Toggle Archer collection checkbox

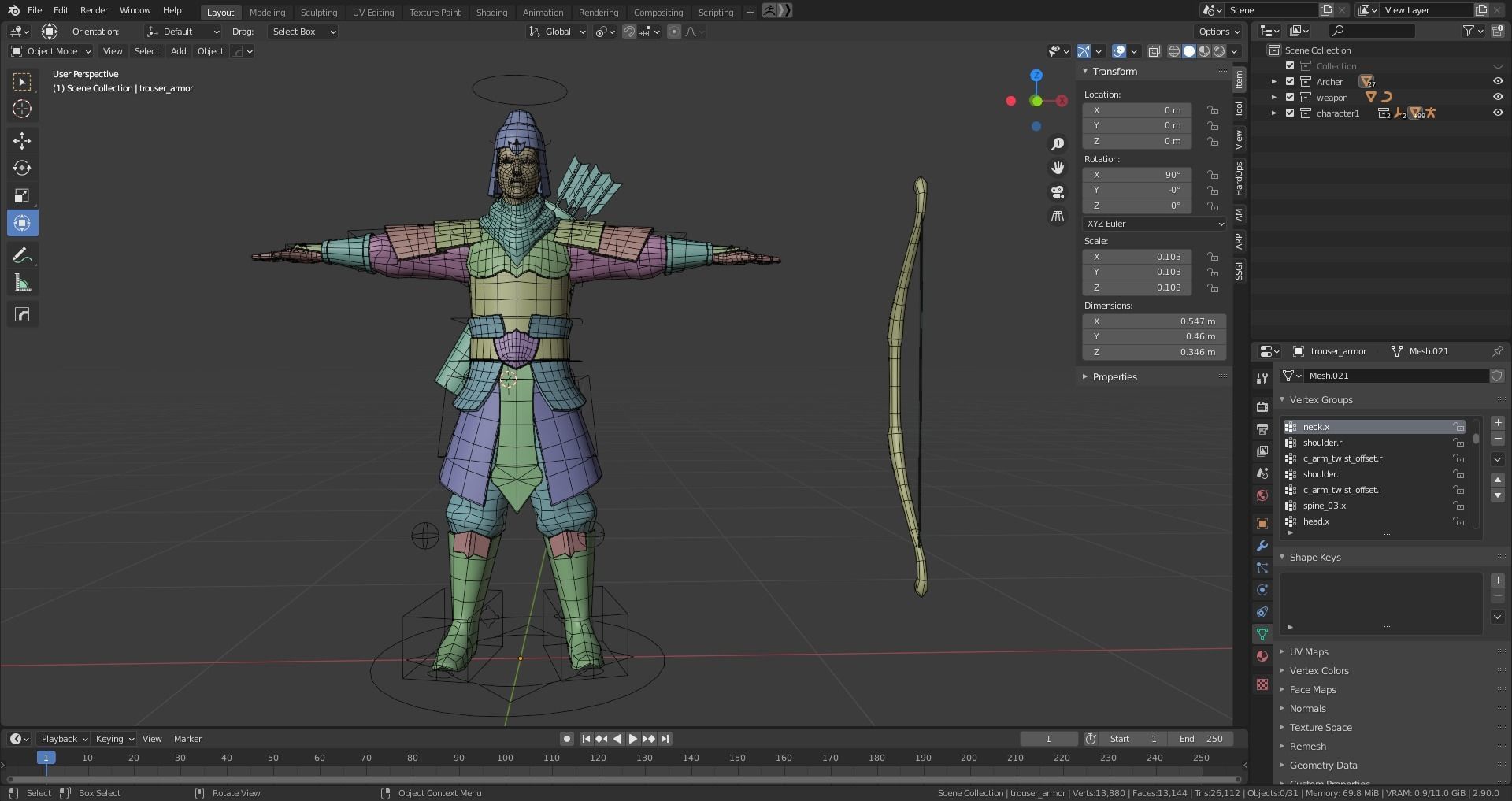(1290, 82)
